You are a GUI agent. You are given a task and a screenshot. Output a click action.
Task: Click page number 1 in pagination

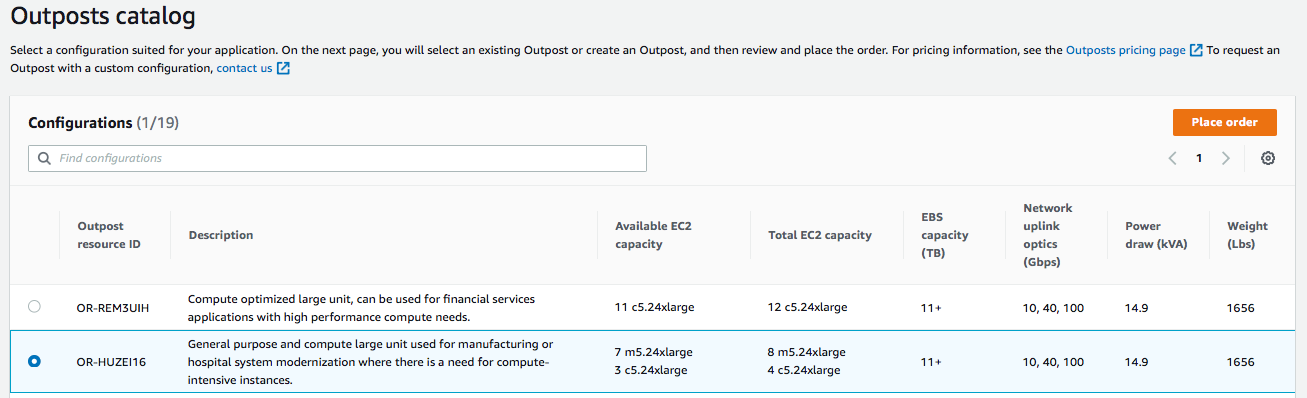click(x=1199, y=158)
